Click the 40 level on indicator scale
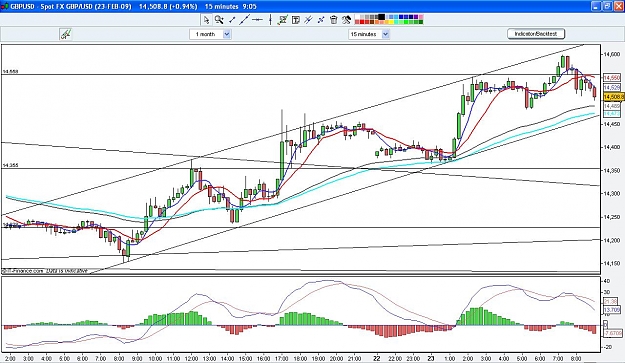The image size is (625, 363). coord(607,281)
